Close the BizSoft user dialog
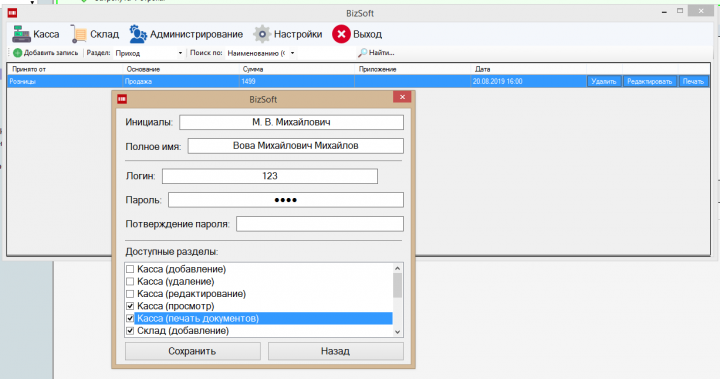The height and width of the screenshot is (379, 720). [x=402, y=97]
